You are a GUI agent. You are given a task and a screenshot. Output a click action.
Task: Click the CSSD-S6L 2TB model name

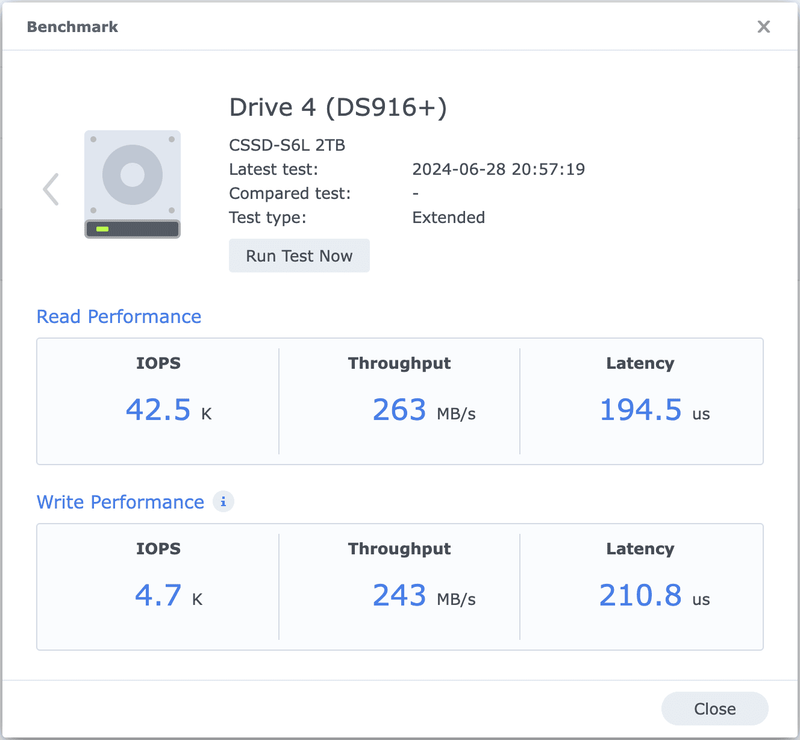[287, 145]
